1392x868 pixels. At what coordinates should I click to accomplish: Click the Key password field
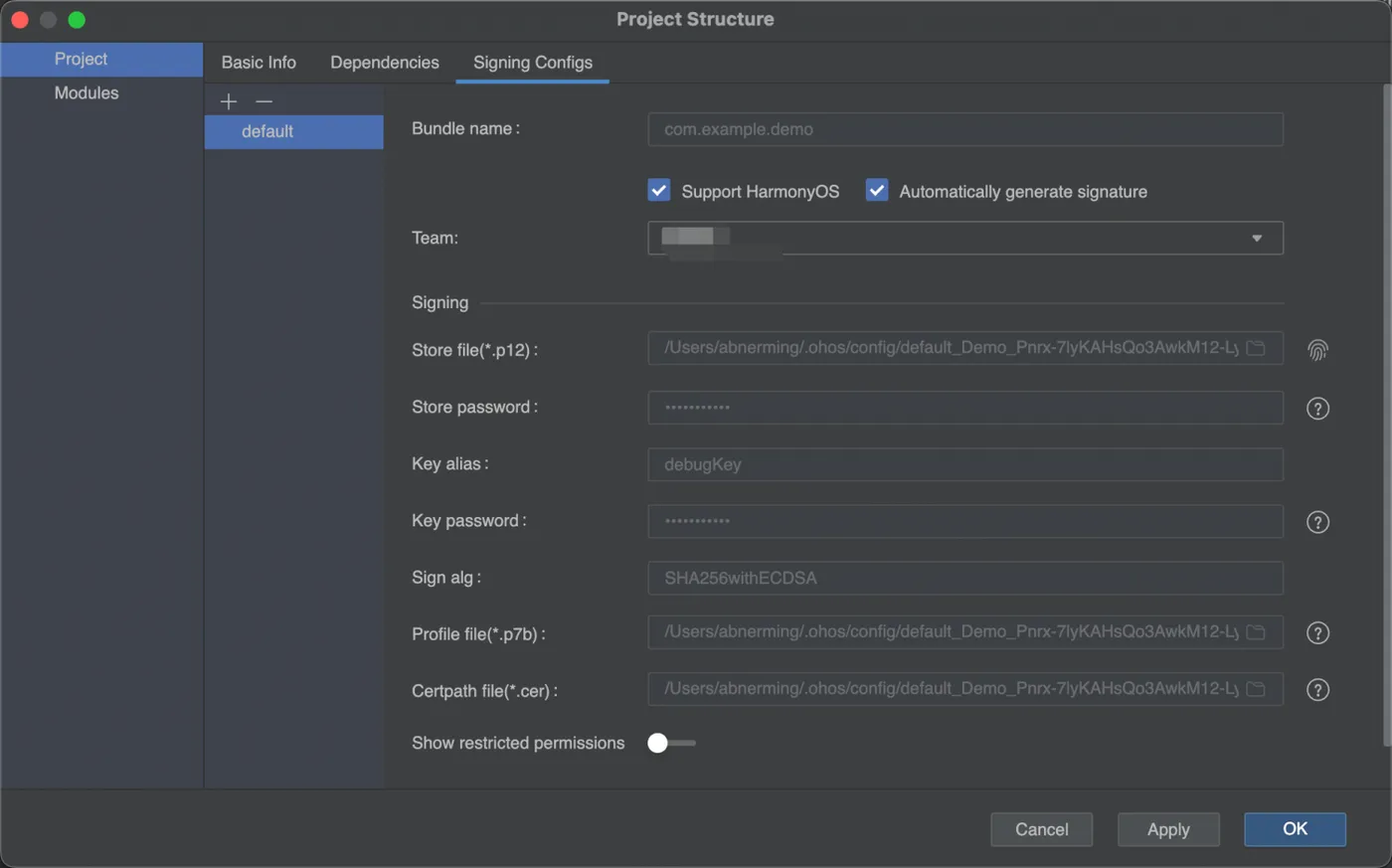click(x=965, y=521)
